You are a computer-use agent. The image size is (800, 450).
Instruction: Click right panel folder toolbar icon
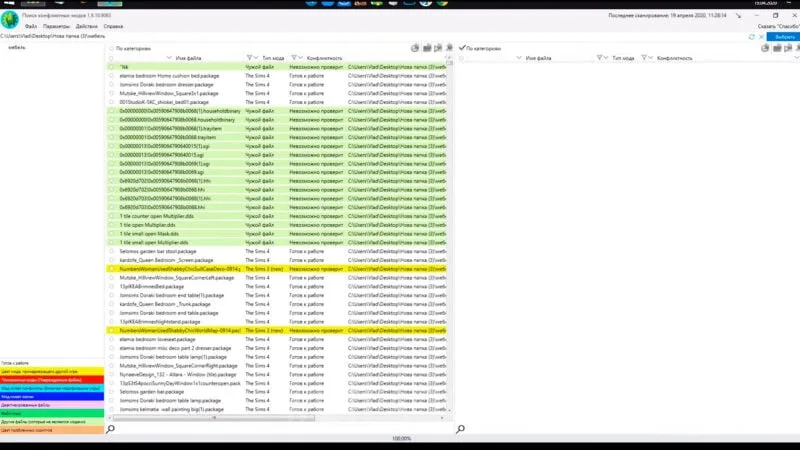click(777, 48)
